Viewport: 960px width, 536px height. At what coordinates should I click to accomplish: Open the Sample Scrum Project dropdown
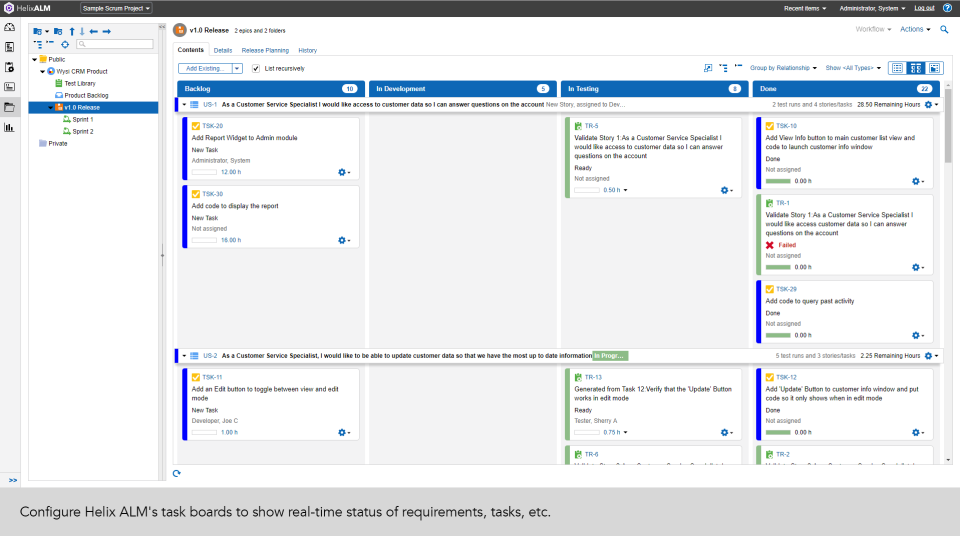pos(116,8)
